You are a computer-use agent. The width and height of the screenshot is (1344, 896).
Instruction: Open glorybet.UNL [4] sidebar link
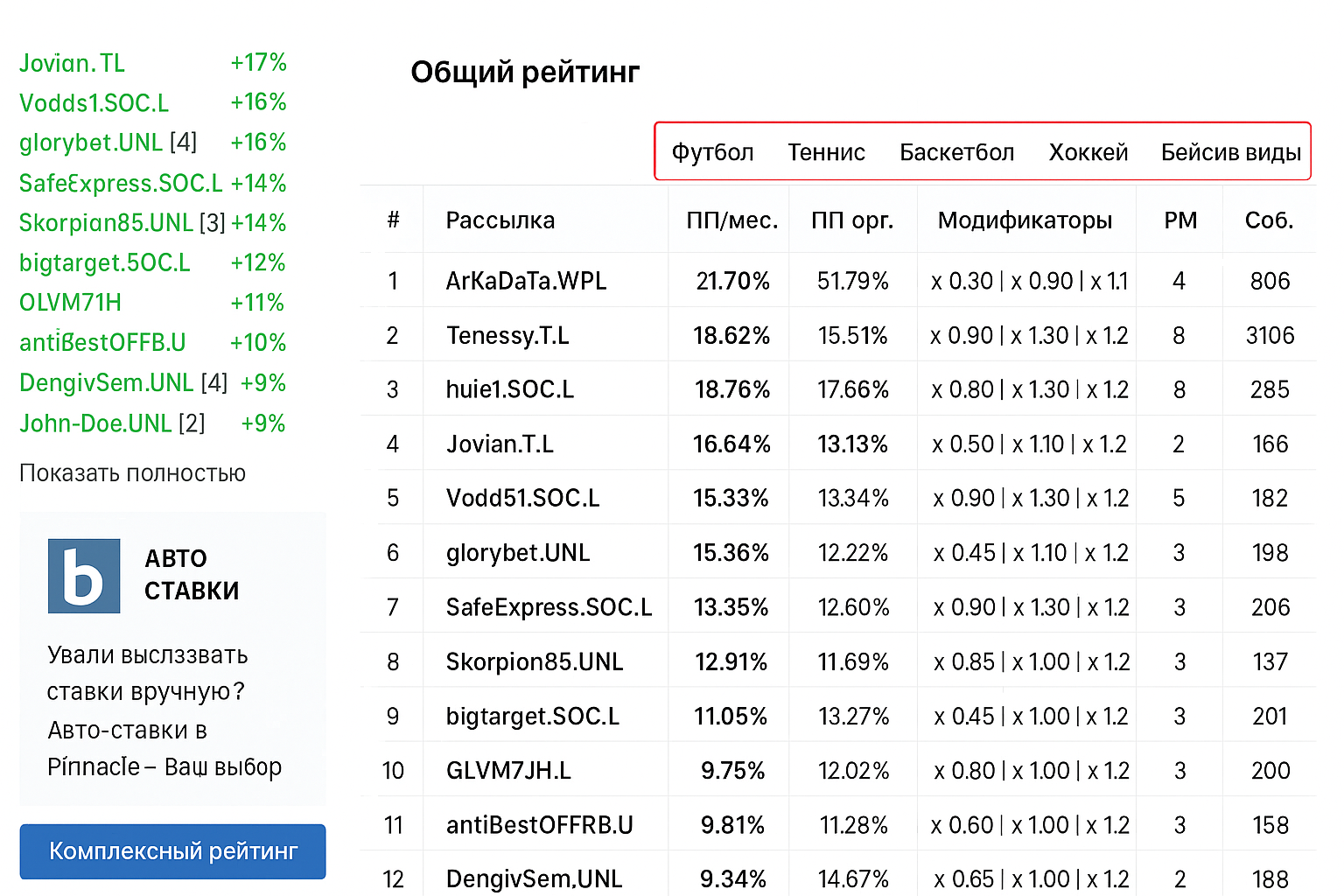(x=108, y=143)
